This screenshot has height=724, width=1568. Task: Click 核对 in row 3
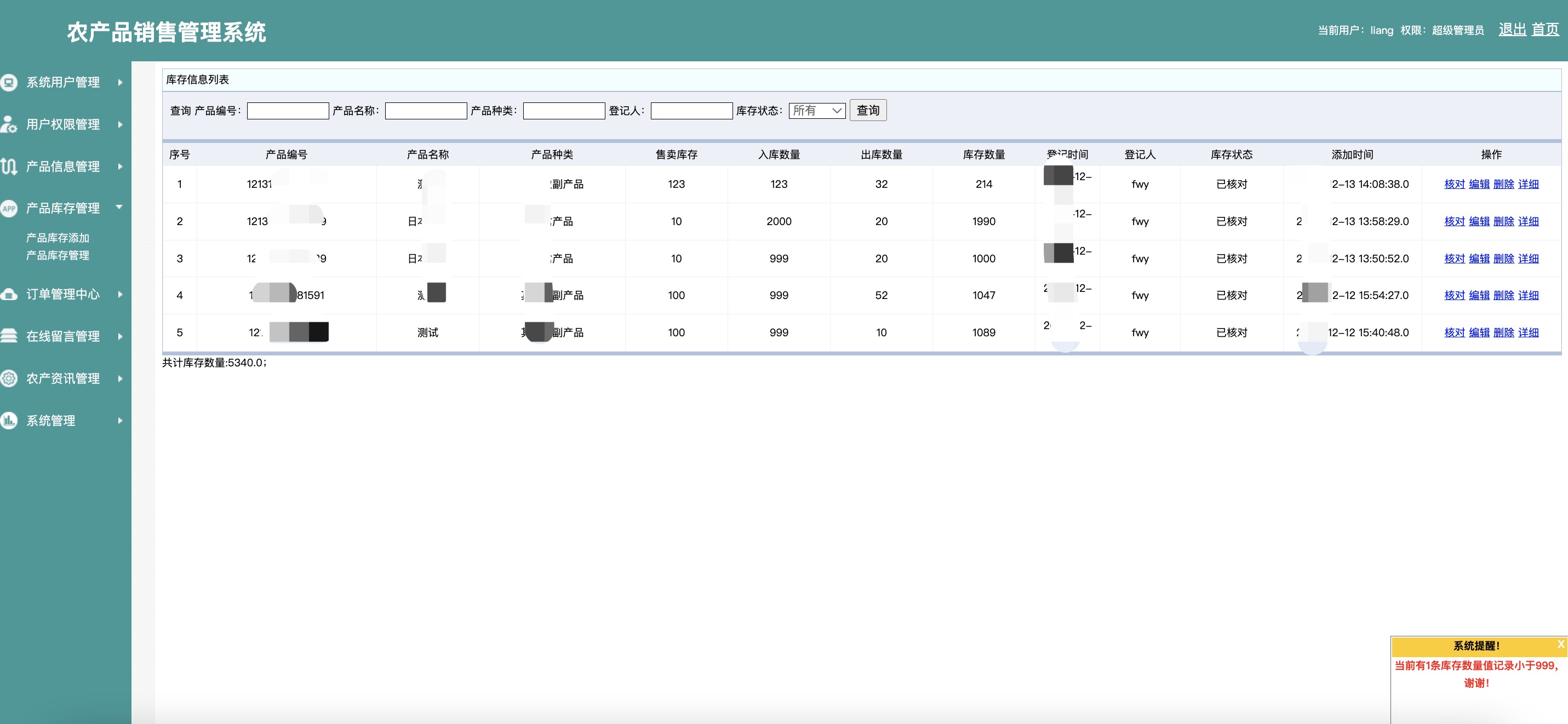(1455, 258)
